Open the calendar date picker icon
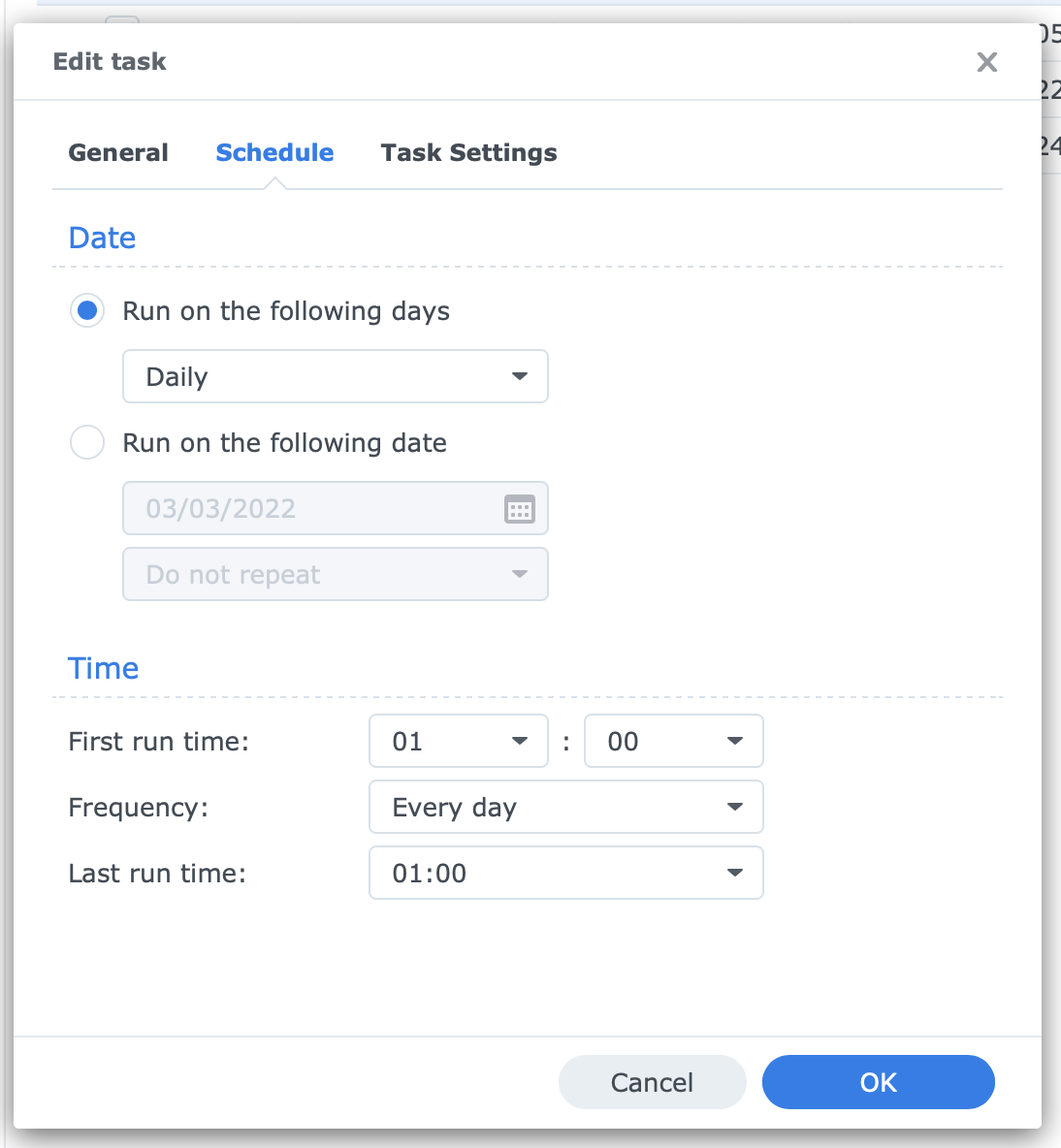The width and height of the screenshot is (1061, 1148). pos(519,509)
